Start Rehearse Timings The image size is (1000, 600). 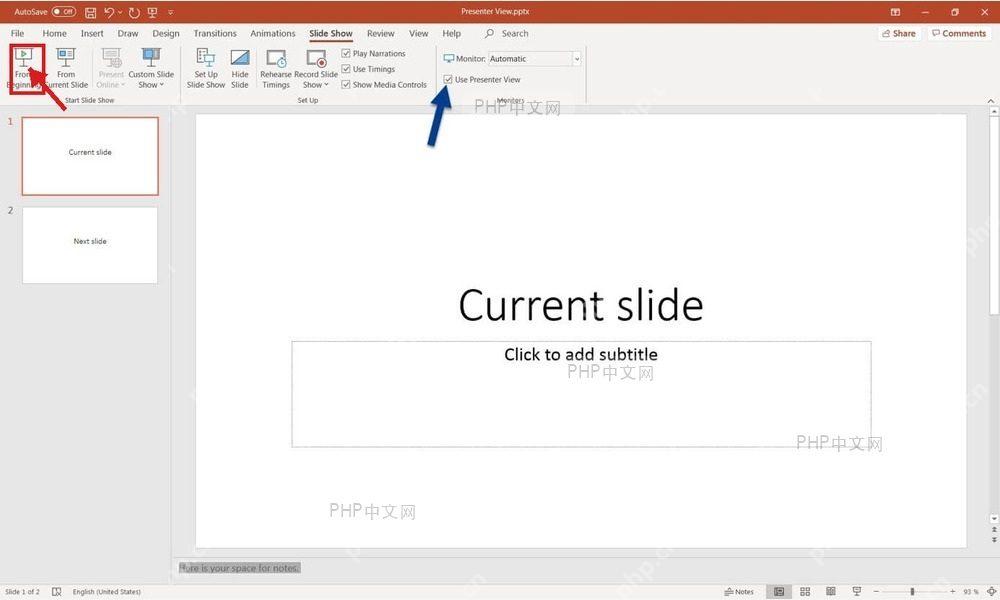276,68
